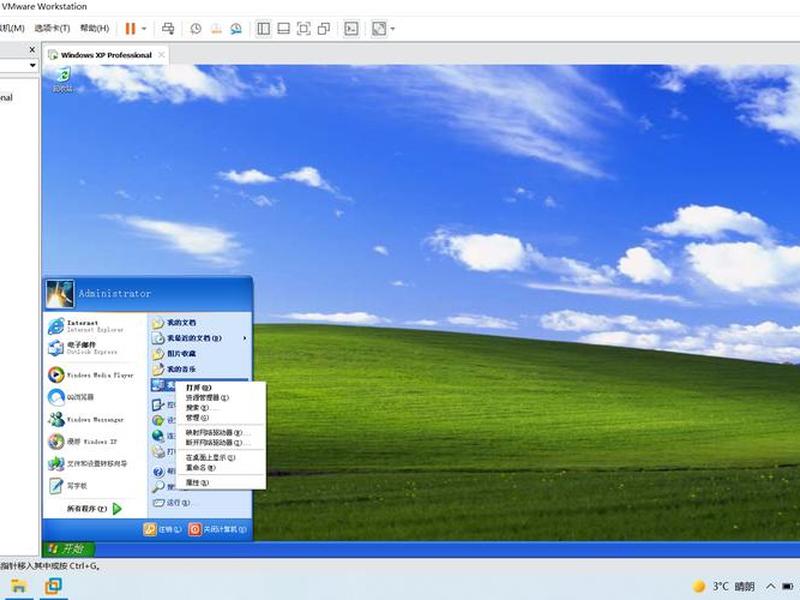This screenshot has height=600, width=800.
Task: Launch Windows Media Player
Action: coord(91,375)
